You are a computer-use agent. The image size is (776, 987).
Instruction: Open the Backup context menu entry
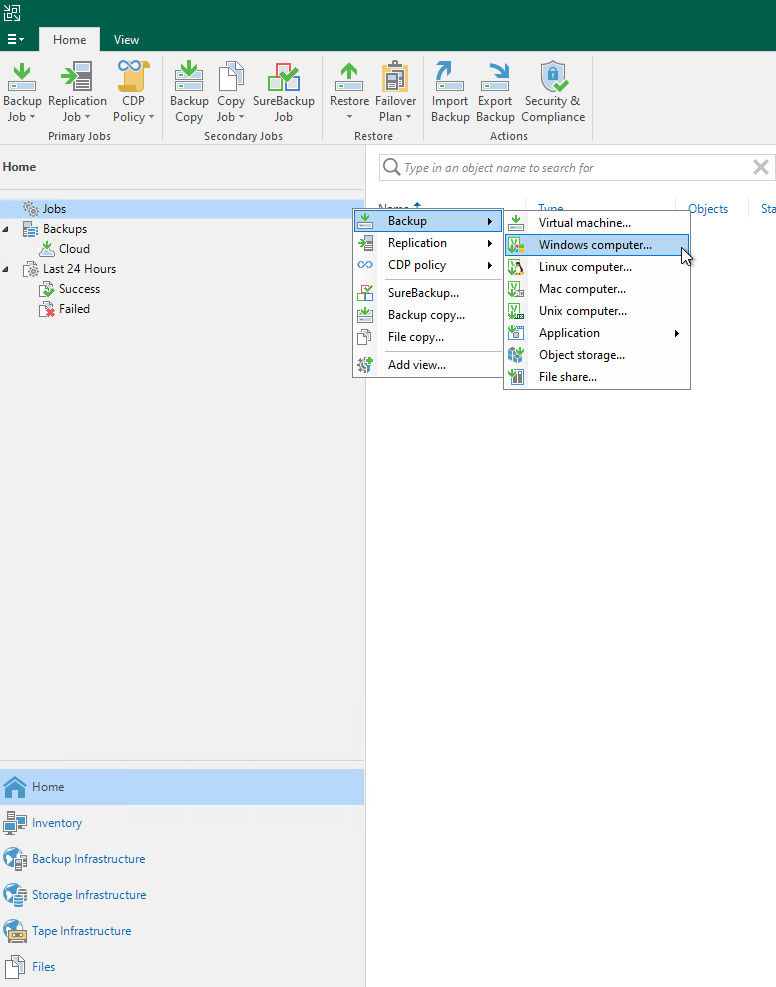(428, 221)
